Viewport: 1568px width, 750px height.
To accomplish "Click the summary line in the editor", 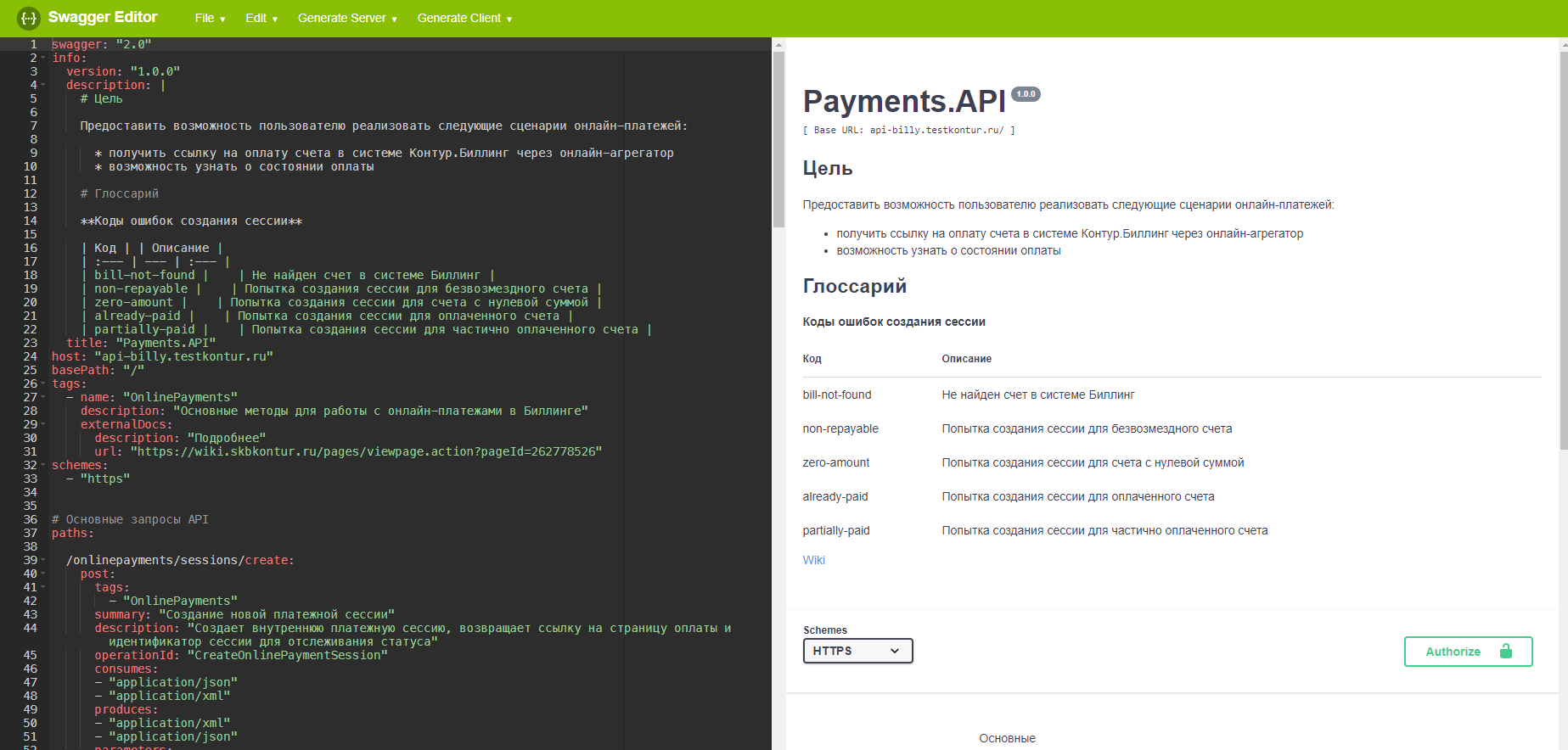I will (x=244, y=614).
